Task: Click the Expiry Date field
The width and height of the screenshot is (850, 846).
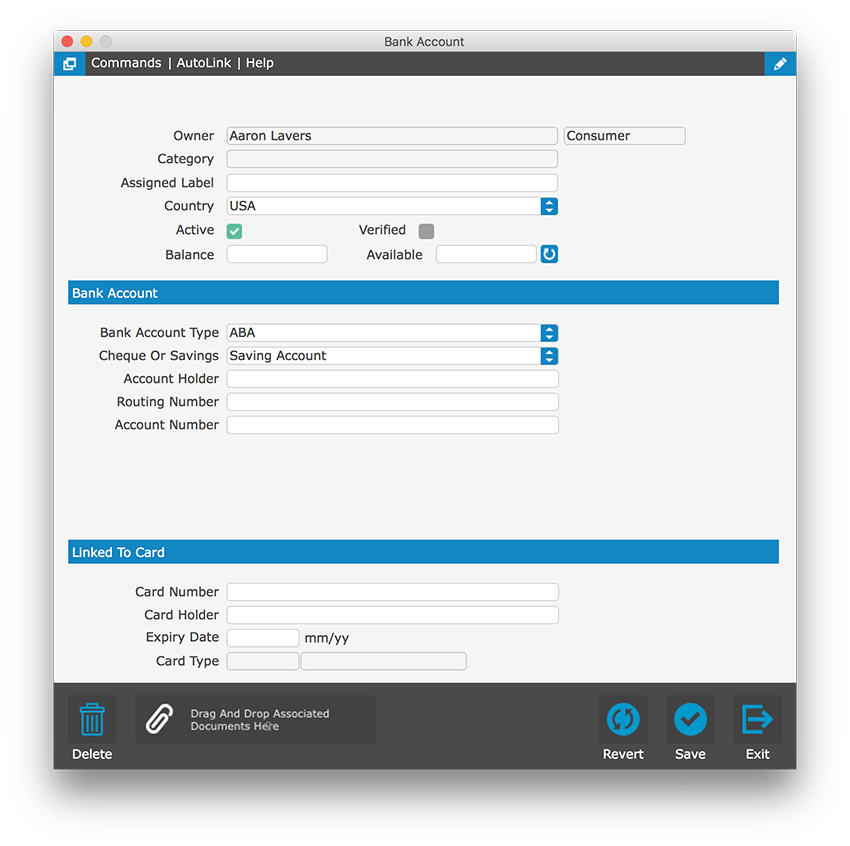Action: [x=263, y=638]
